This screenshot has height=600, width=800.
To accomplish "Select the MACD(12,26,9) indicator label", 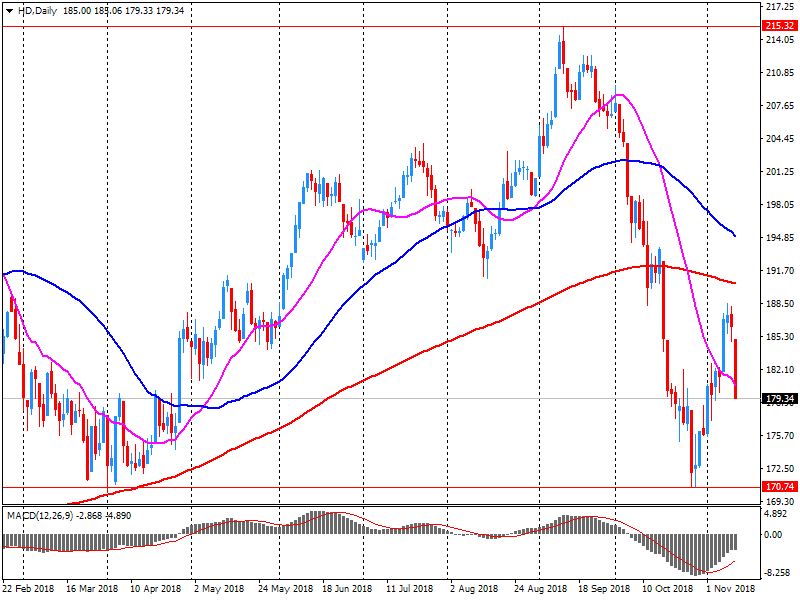I will (x=40, y=516).
